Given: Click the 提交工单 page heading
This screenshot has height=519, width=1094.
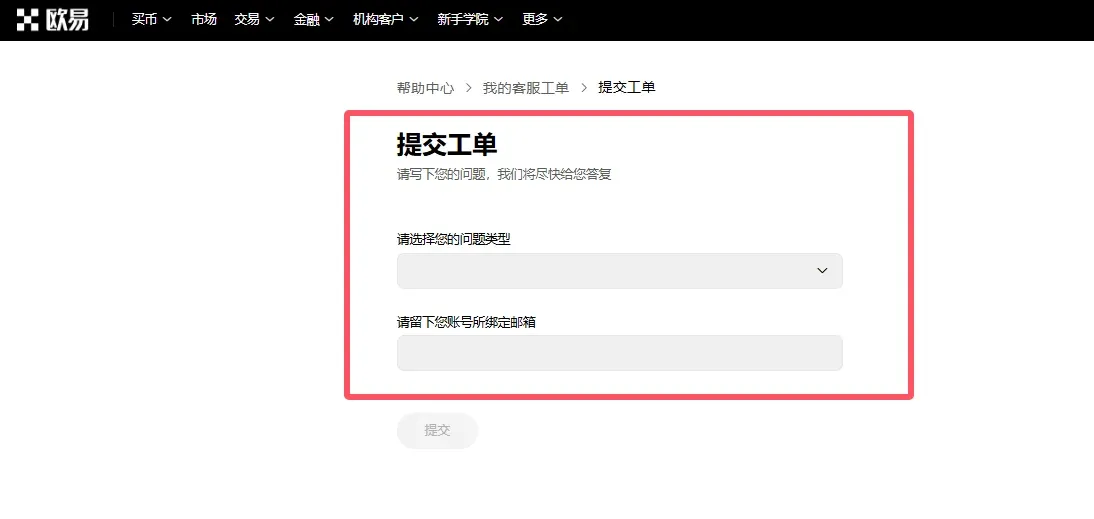Looking at the screenshot, I should point(447,144).
